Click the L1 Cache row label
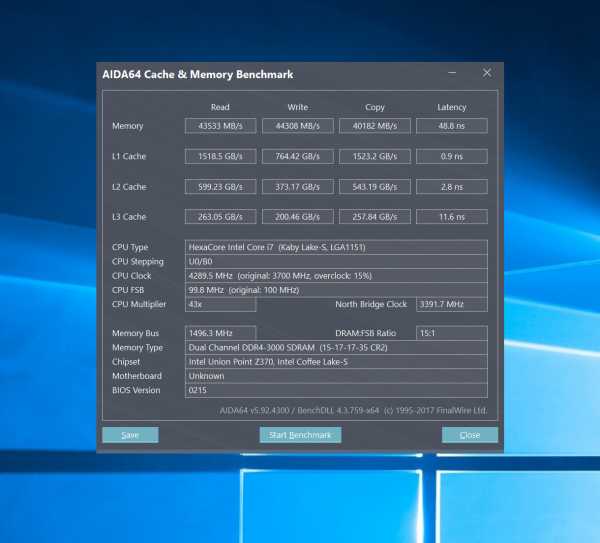 tap(129, 156)
